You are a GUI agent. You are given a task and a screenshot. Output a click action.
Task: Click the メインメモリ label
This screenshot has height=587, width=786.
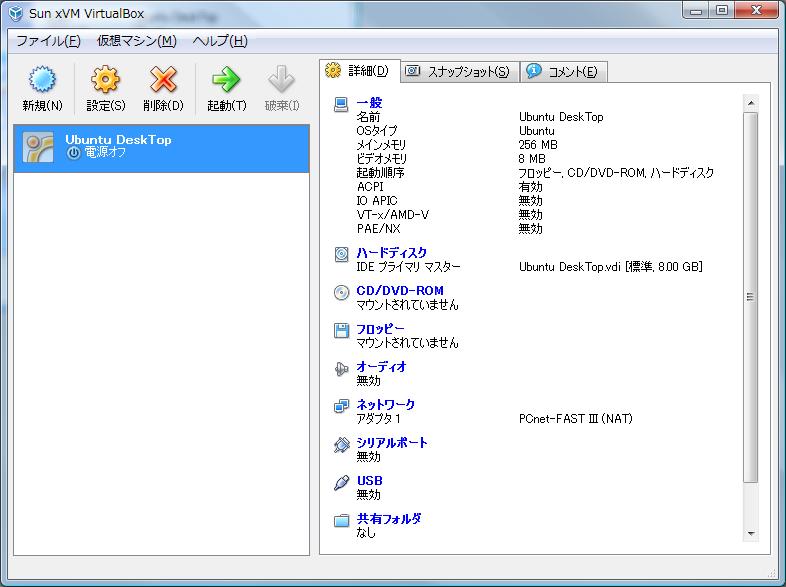tap(381, 145)
